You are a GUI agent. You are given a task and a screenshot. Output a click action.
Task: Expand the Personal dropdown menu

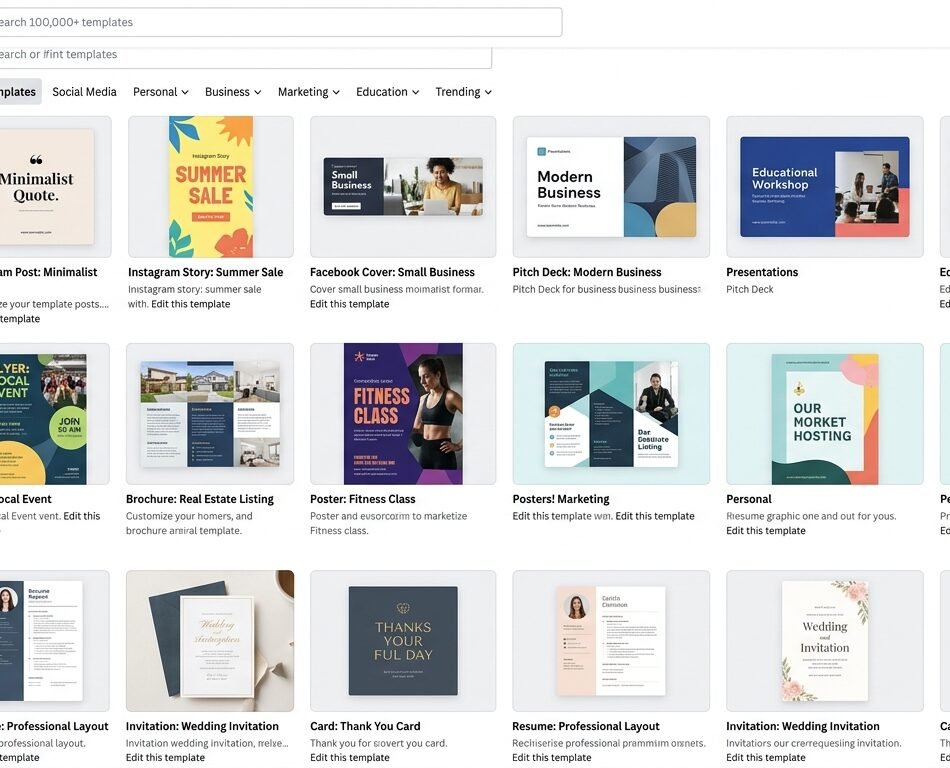(x=161, y=91)
